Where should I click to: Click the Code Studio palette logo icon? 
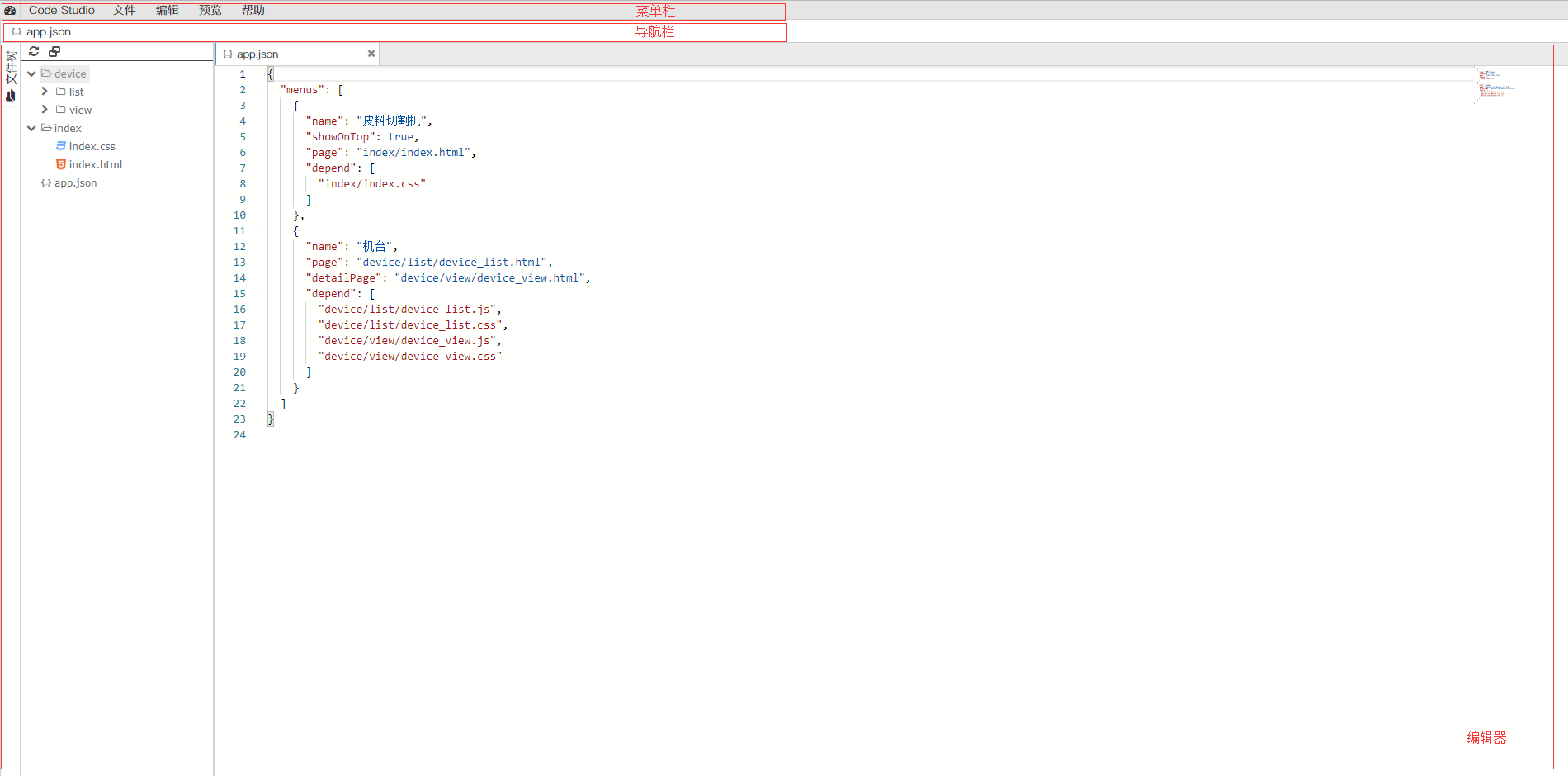[x=10, y=10]
